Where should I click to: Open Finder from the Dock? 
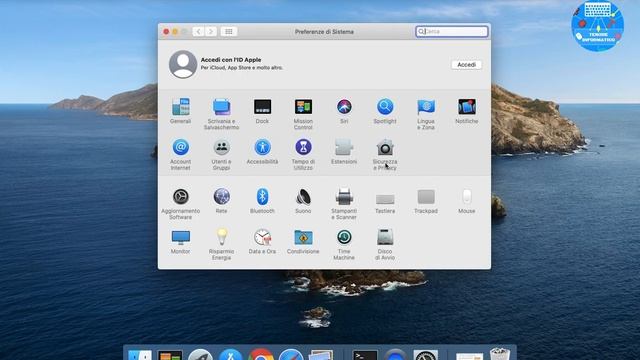coord(140,355)
